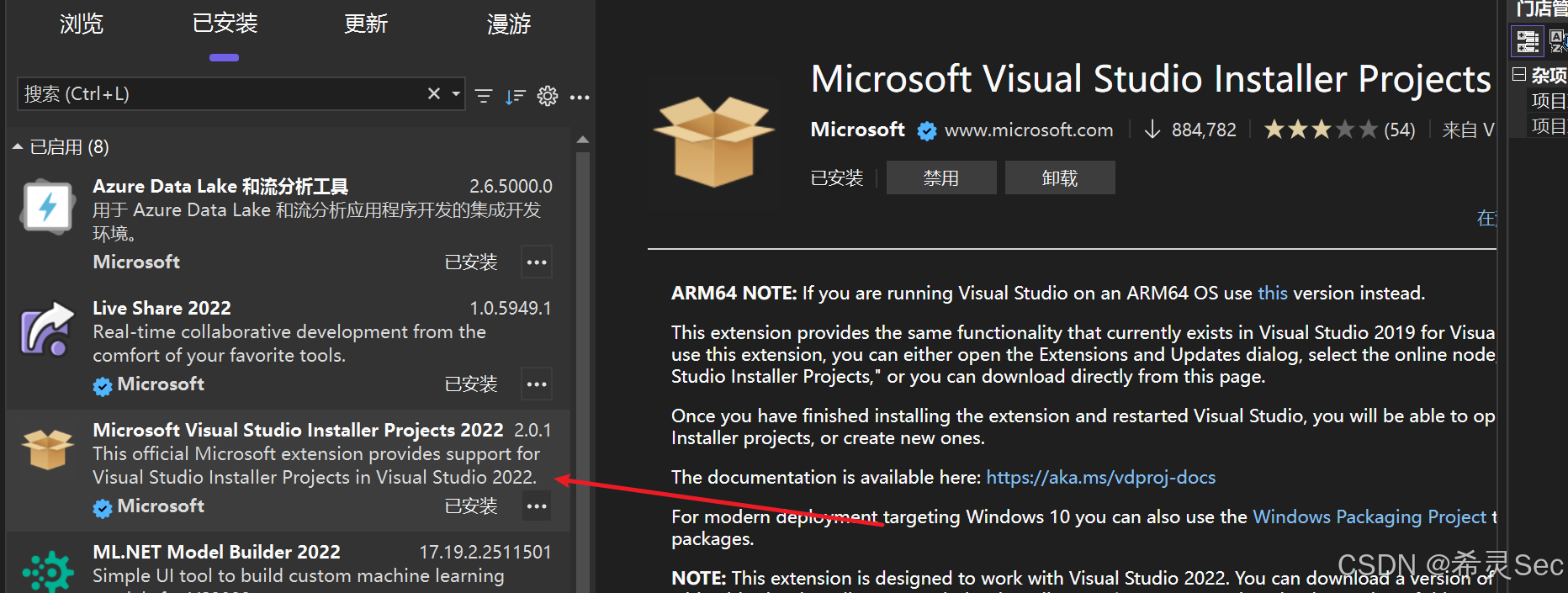The image size is (1568, 593).
Task: Click ML.NET version 17.19.2.2511501
Action: pyautogui.click(x=485, y=552)
